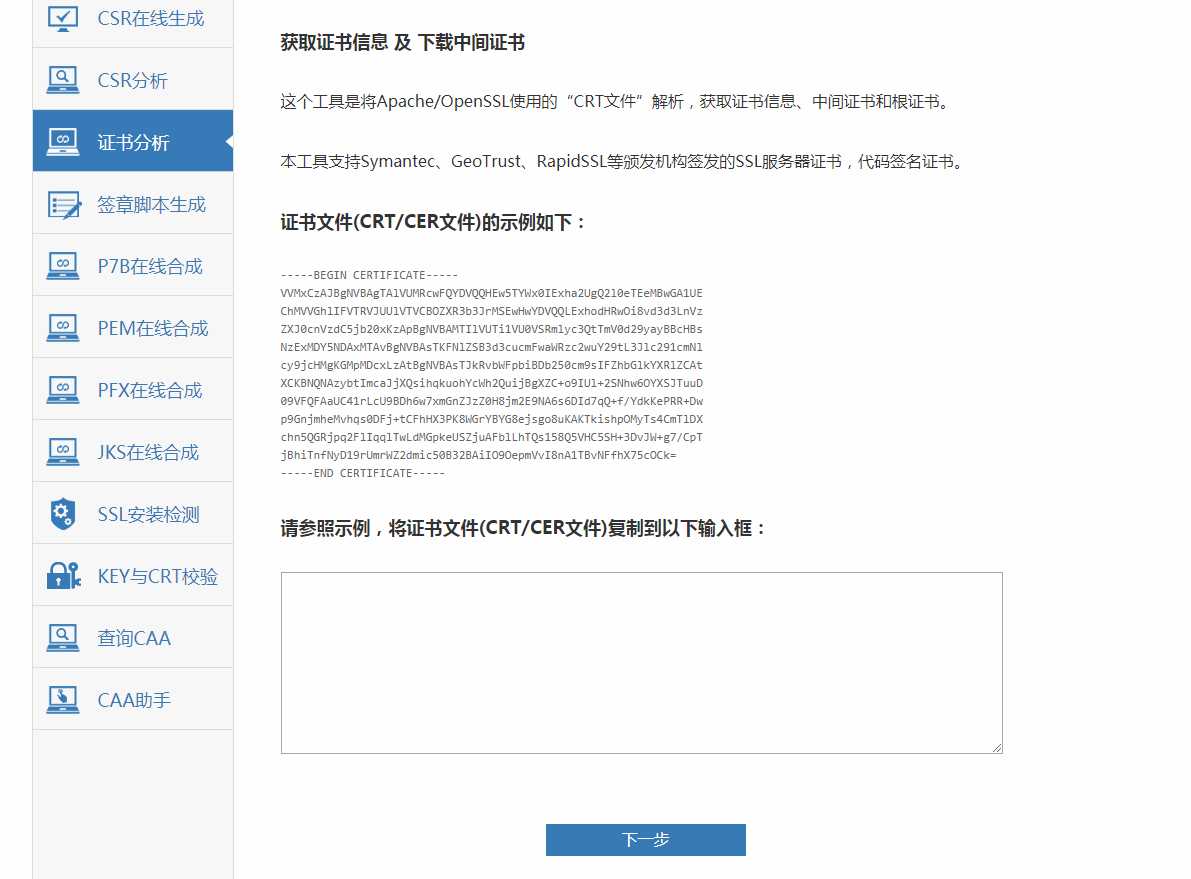Click certificate line starting with jBhiTnfNyD19
The image size is (1191, 879).
[x=479, y=455]
